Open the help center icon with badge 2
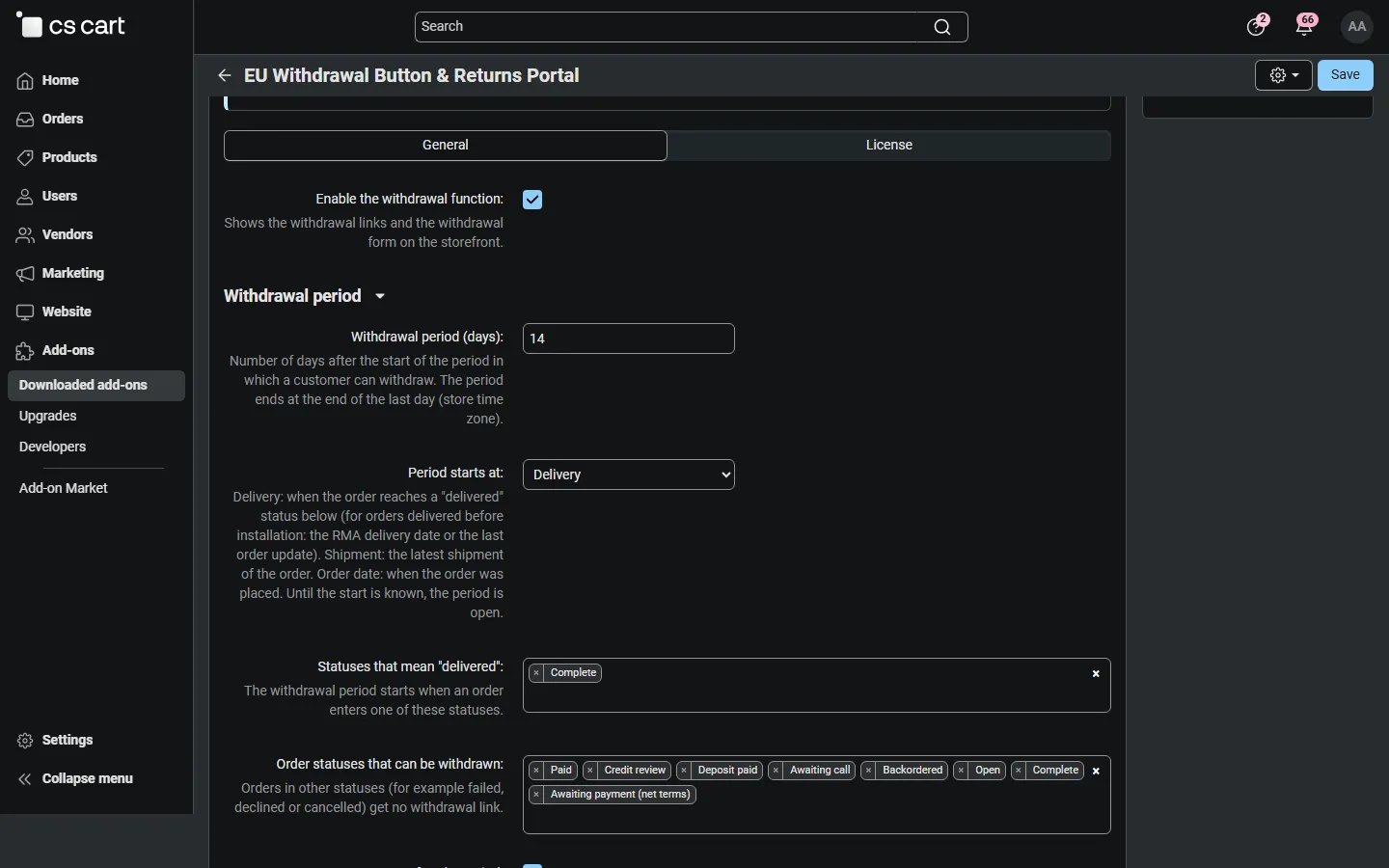The height and width of the screenshot is (868, 1389). click(x=1257, y=26)
